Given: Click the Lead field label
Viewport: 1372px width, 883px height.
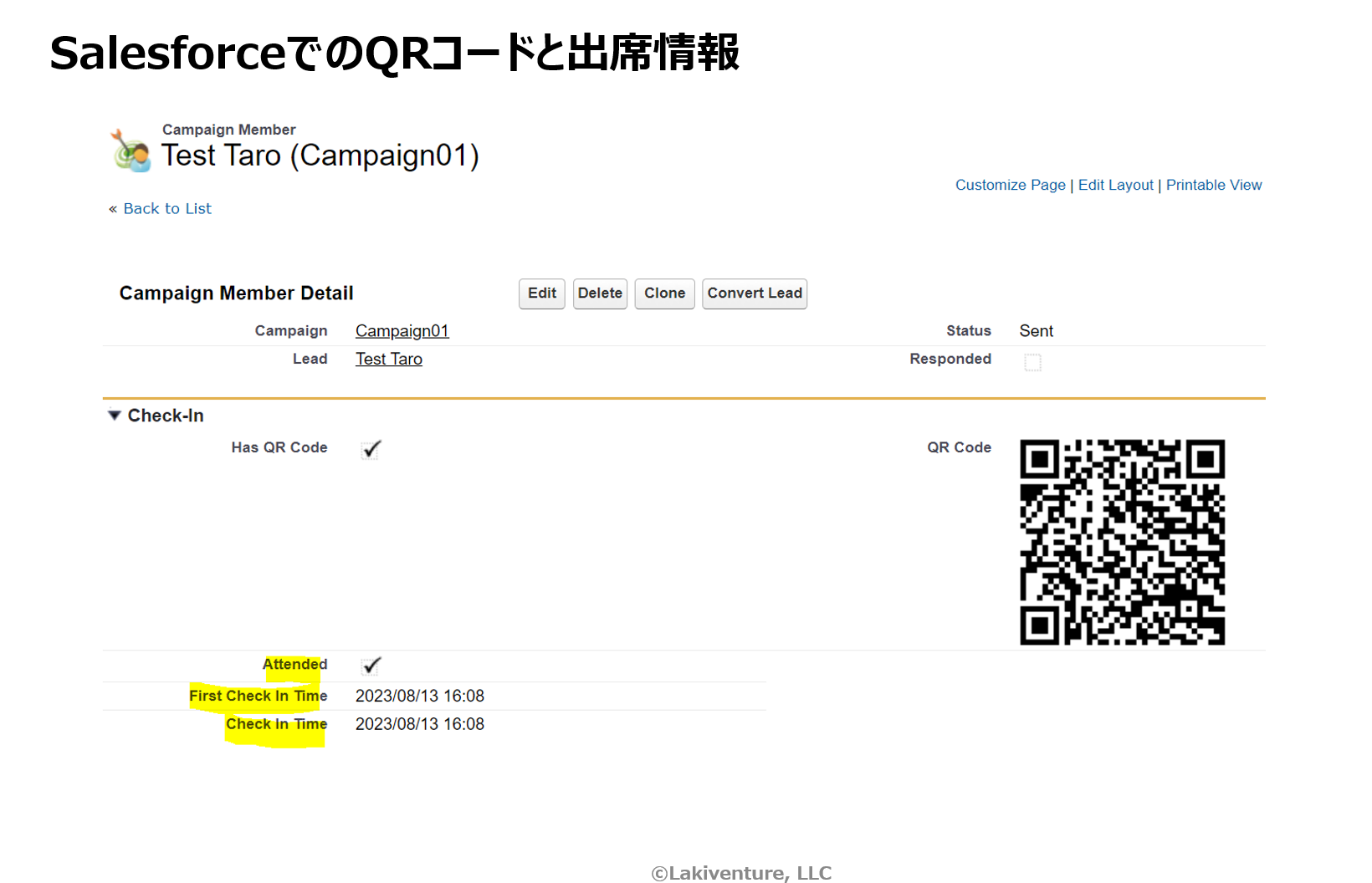Looking at the screenshot, I should coord(310,359).
